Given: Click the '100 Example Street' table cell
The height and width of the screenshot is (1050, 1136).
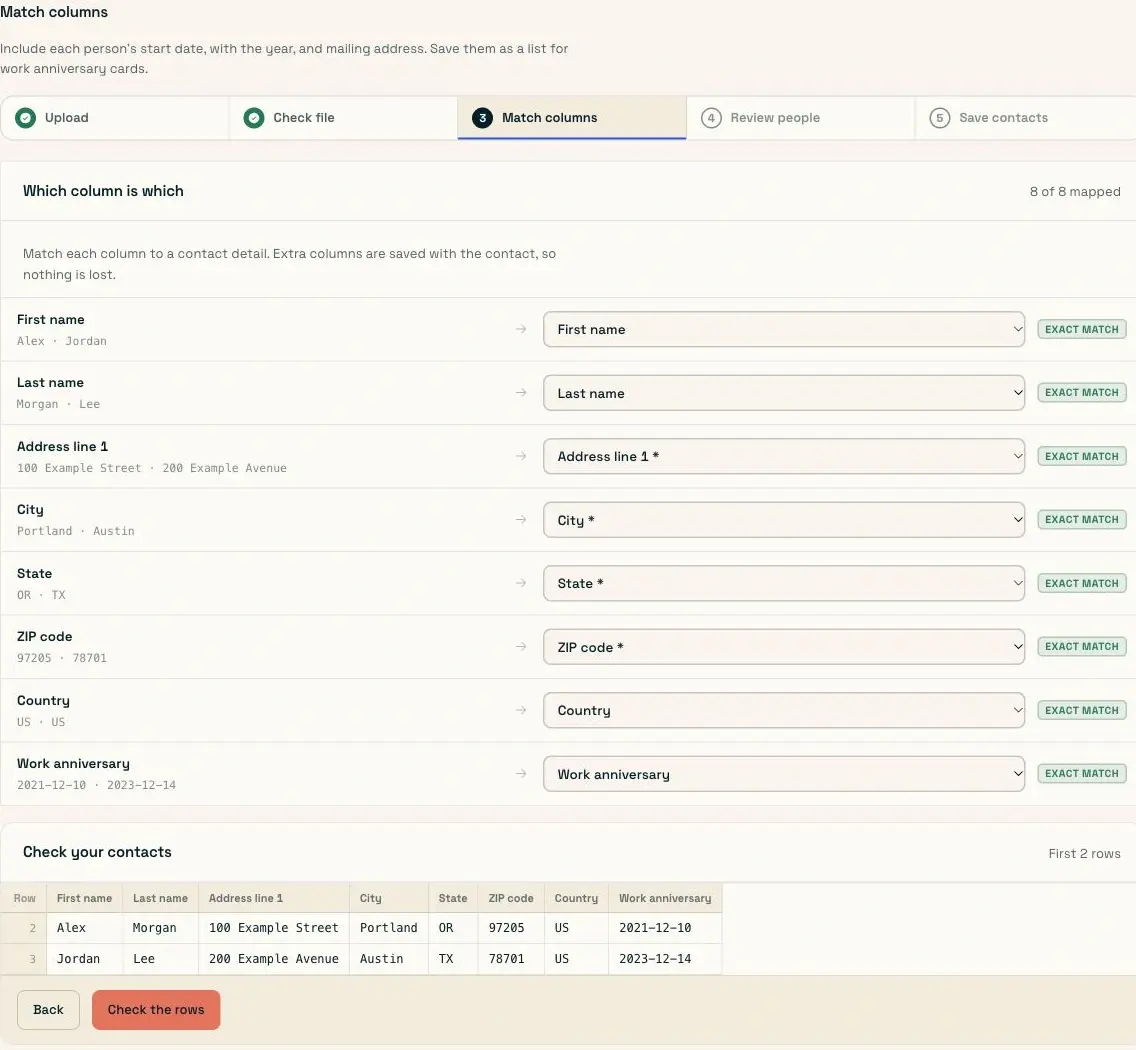Looking at the screenshot, I should coord(274,928).
